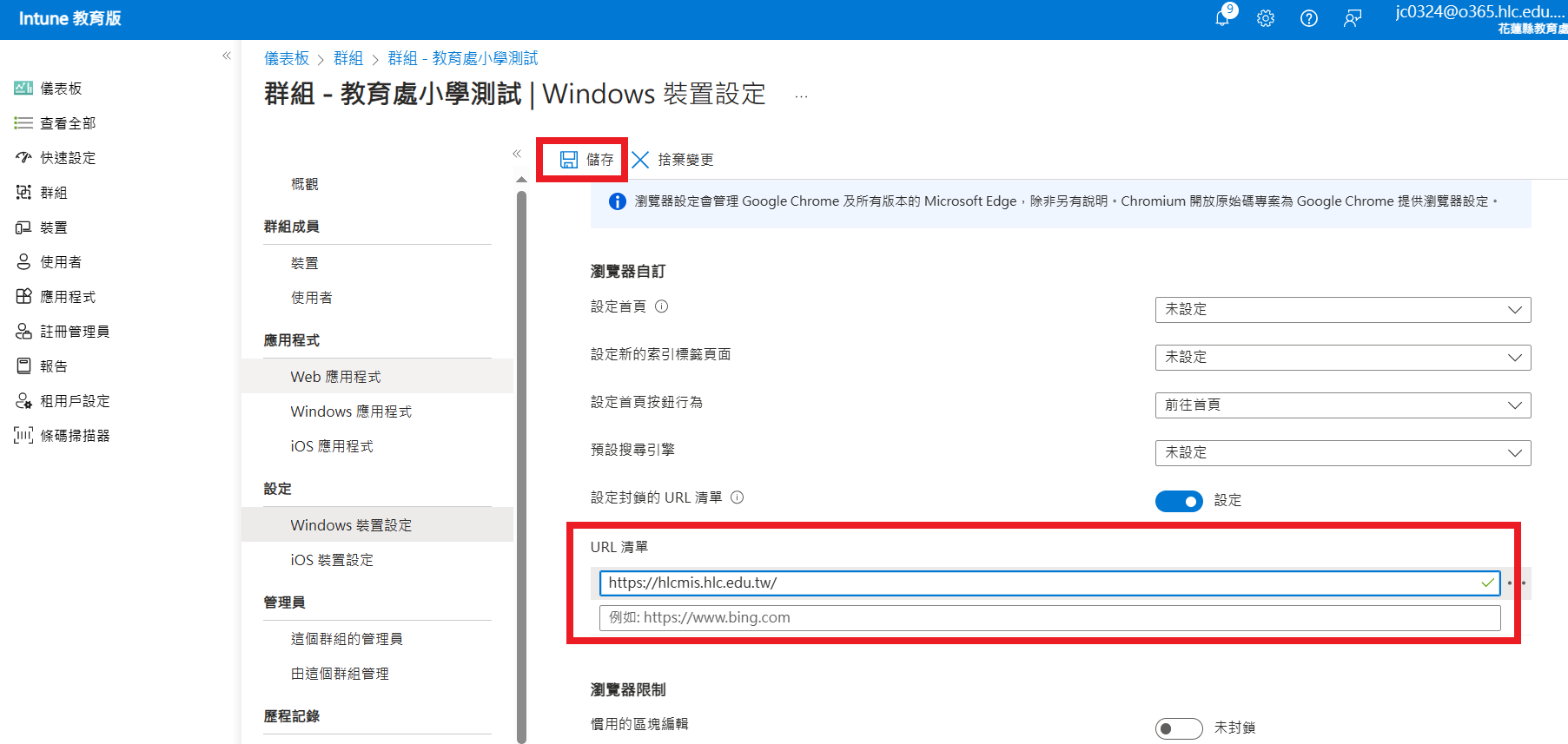Collapse the left navigation sidebar
The height and width of the screenshot is (744, 1568).
[x=227, y=56]
